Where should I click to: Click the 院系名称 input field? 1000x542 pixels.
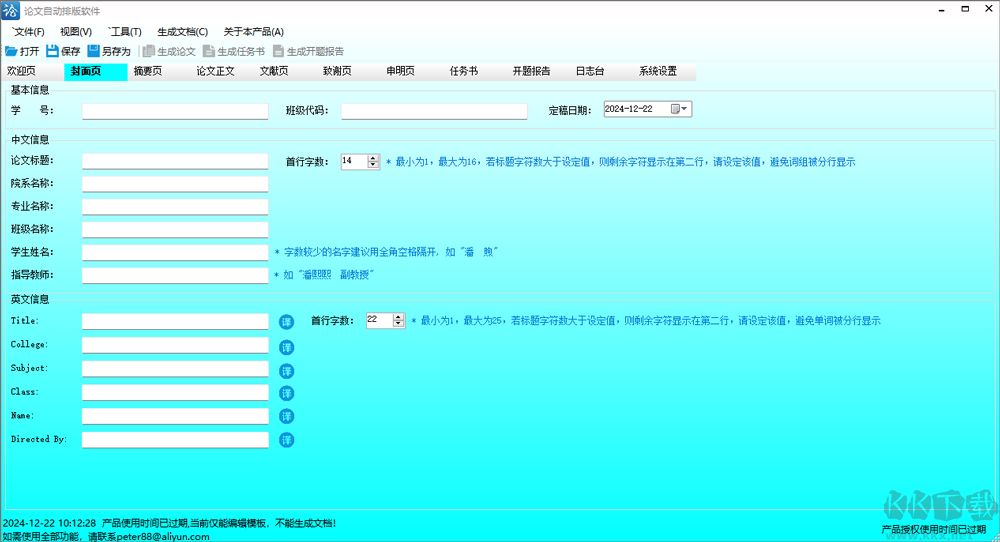coord(175,184)
